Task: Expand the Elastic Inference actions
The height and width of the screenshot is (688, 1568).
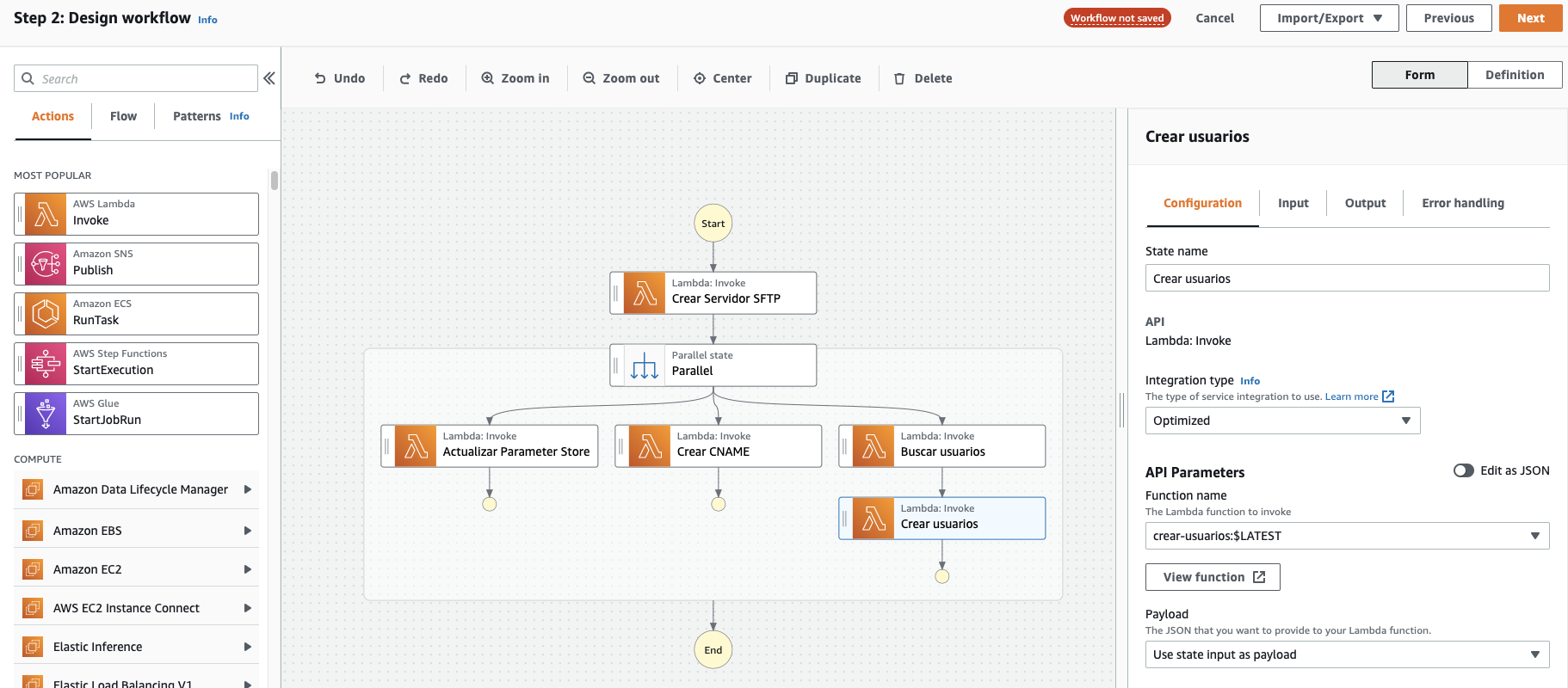Action: pyautogui.click(x=248, y=647)
